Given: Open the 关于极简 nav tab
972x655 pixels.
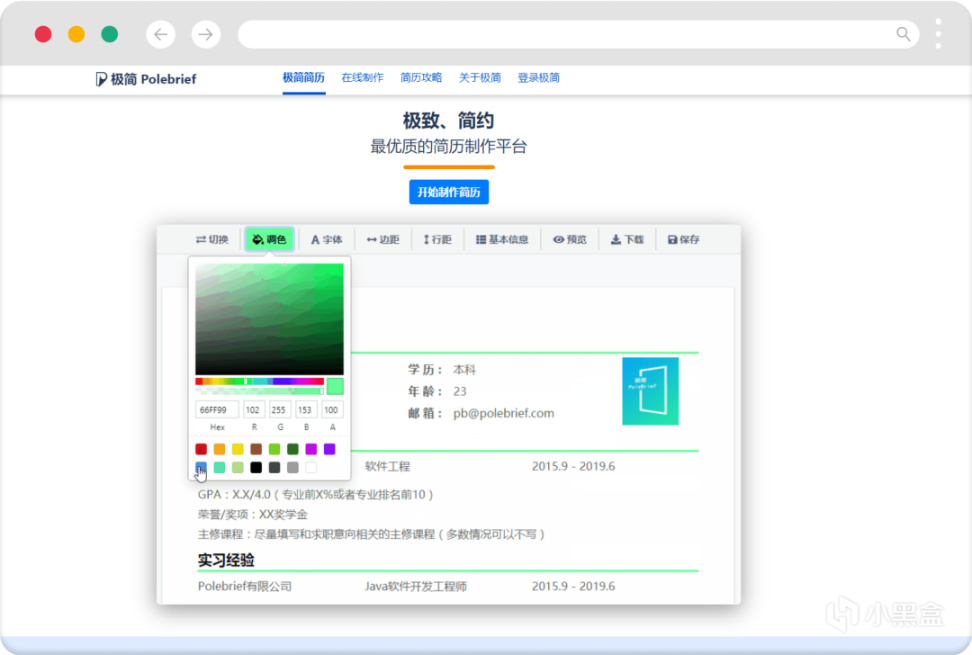Looking at the screenshot, I should tap(480, 78).
